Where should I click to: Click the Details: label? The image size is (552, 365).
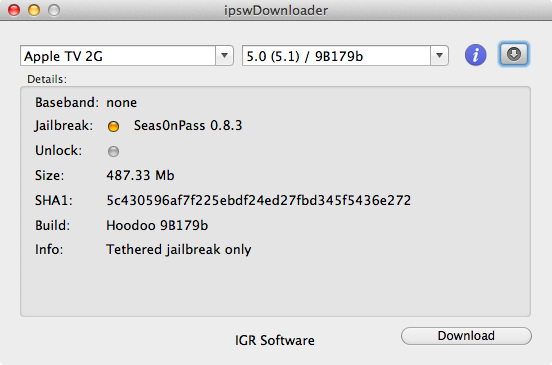point(47,79)
